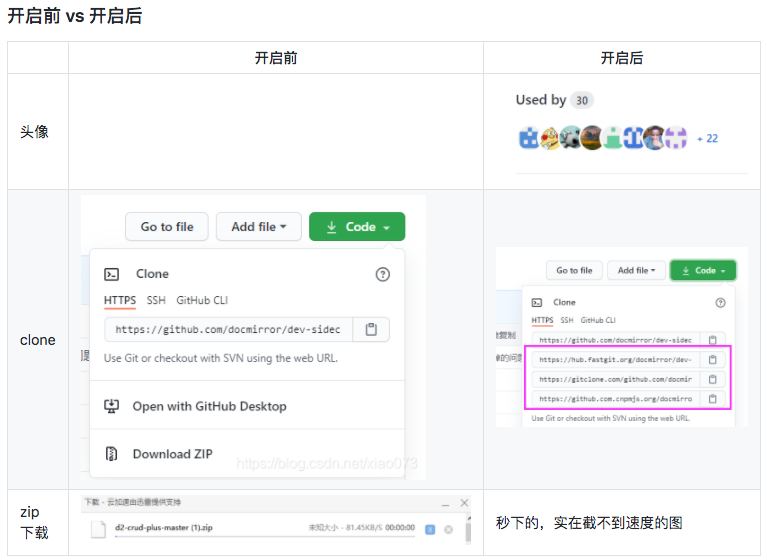Image resolution: width=767 pixels, height=560 pixels.
Task: Click the heading 开启前 vs 开启后
Action: point(75,16)
